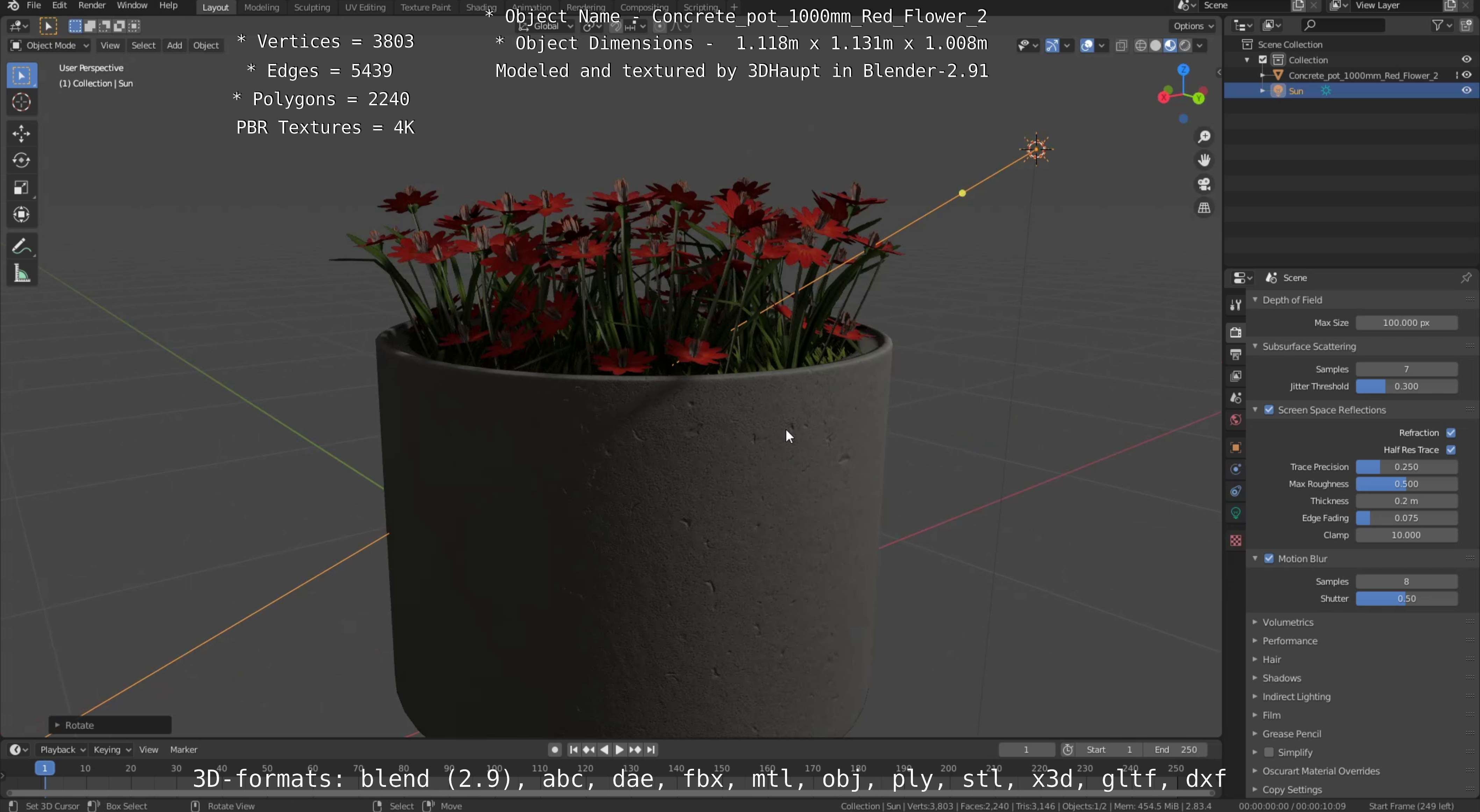
Task: Switch to solid viewport shading
Action: [1156, 45]
